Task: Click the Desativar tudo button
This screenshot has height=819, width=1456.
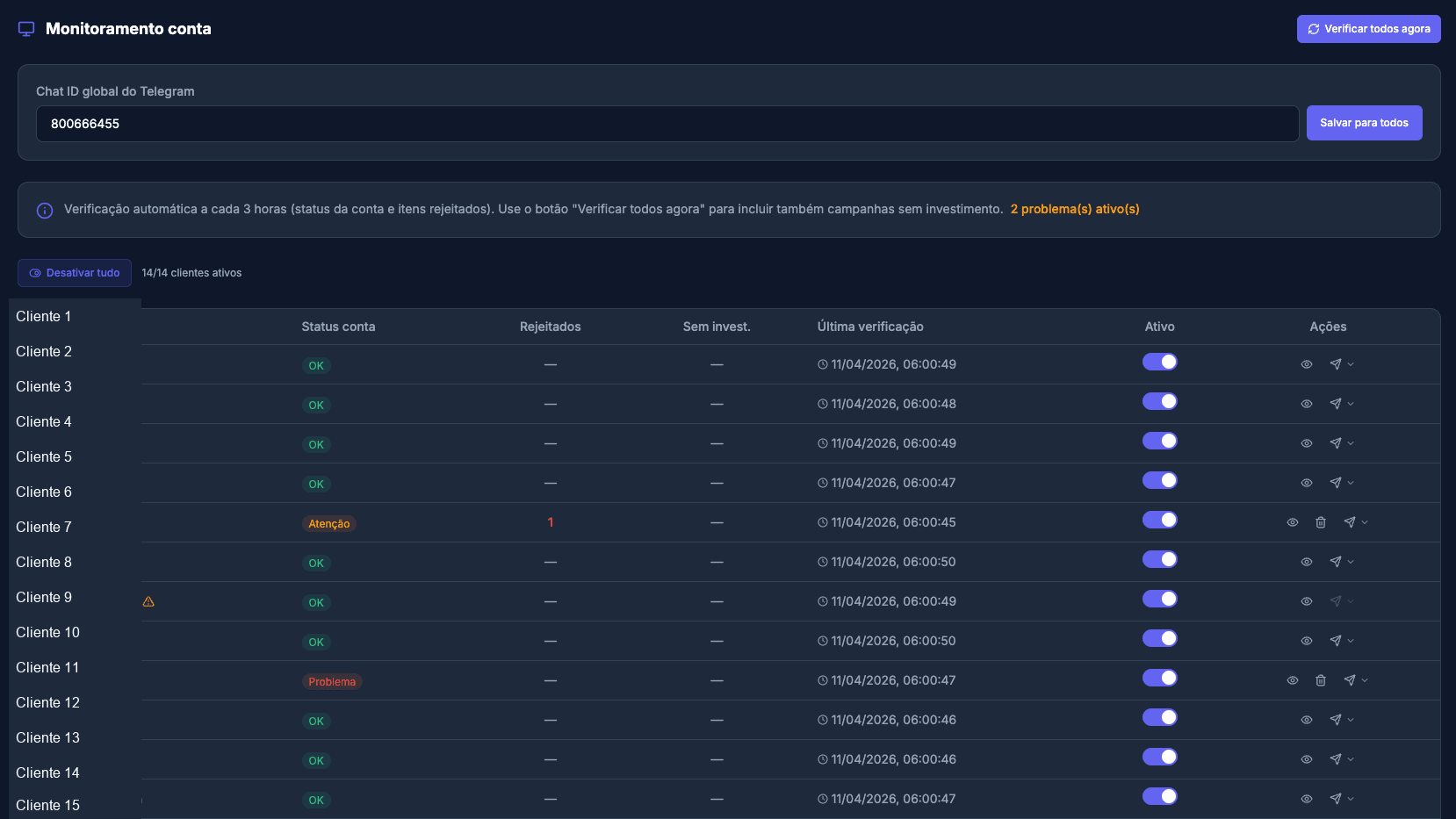Action: point(75,273)
